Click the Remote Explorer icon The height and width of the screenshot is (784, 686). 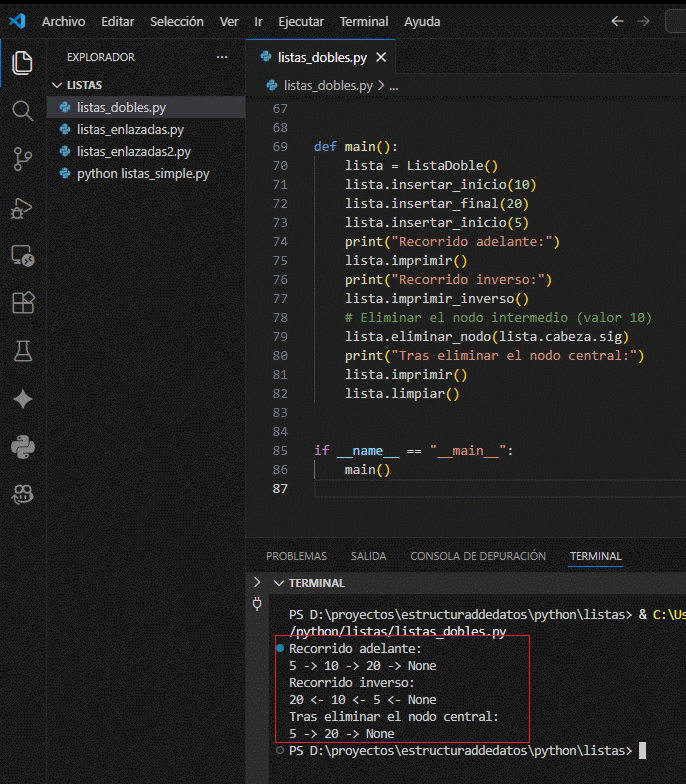coord(22,255)
